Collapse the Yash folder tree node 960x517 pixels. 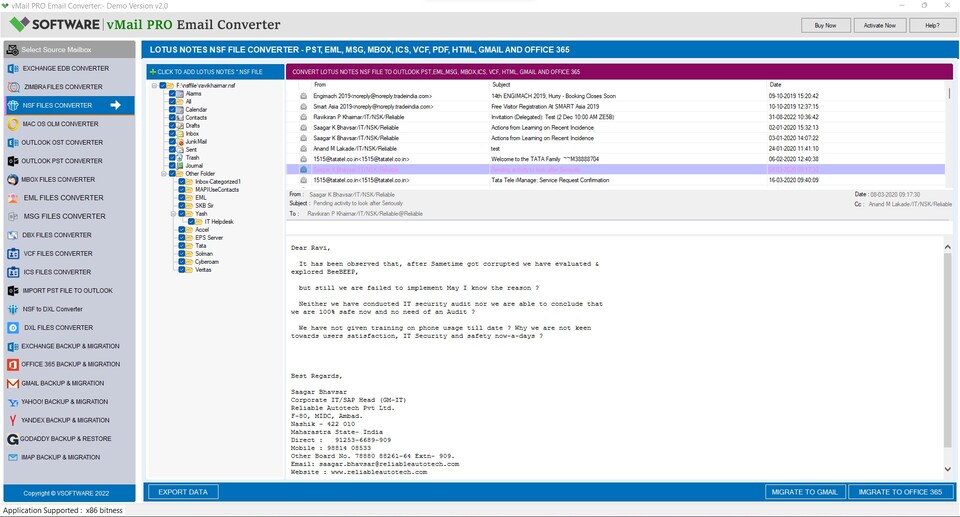click(x=174, y=214)
